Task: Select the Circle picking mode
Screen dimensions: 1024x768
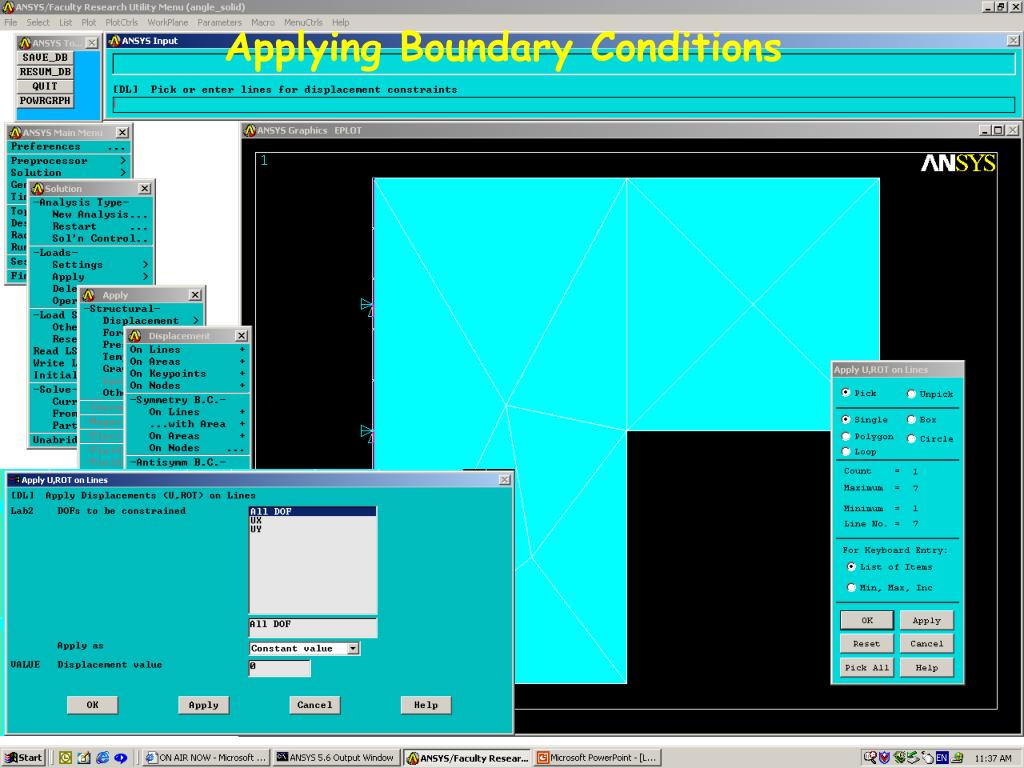Action: [911, 439]
